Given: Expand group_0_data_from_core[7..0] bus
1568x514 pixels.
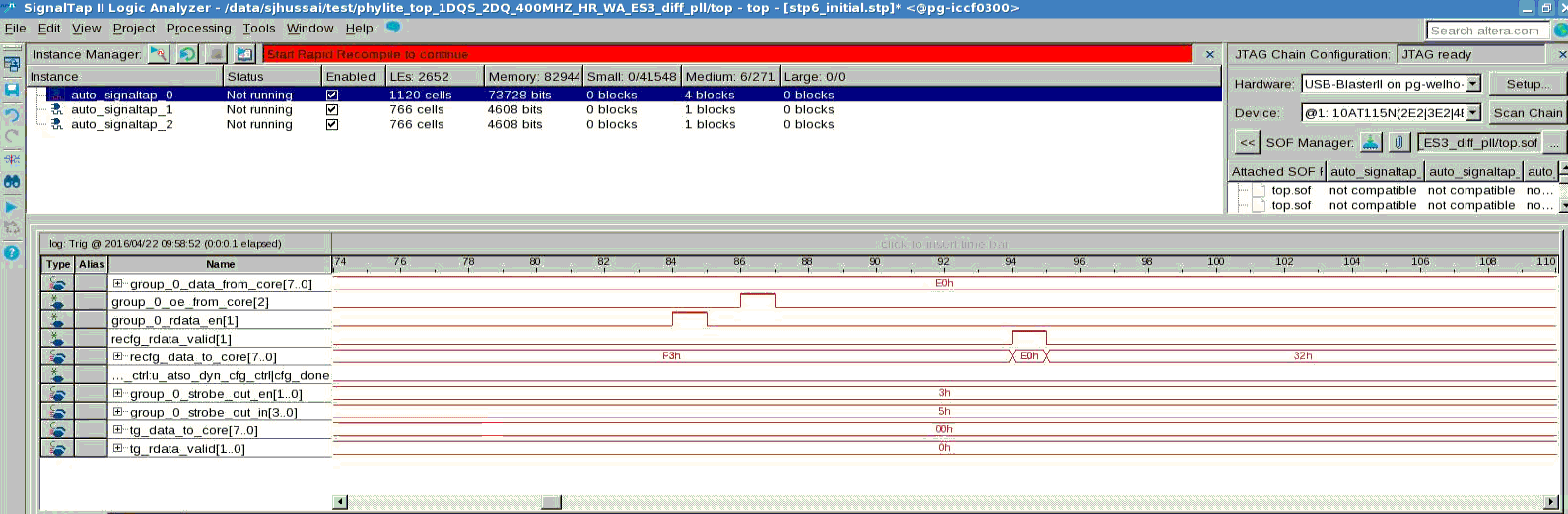Looking at the screenshot, I should pyautogui.click(x=117, y=284).
